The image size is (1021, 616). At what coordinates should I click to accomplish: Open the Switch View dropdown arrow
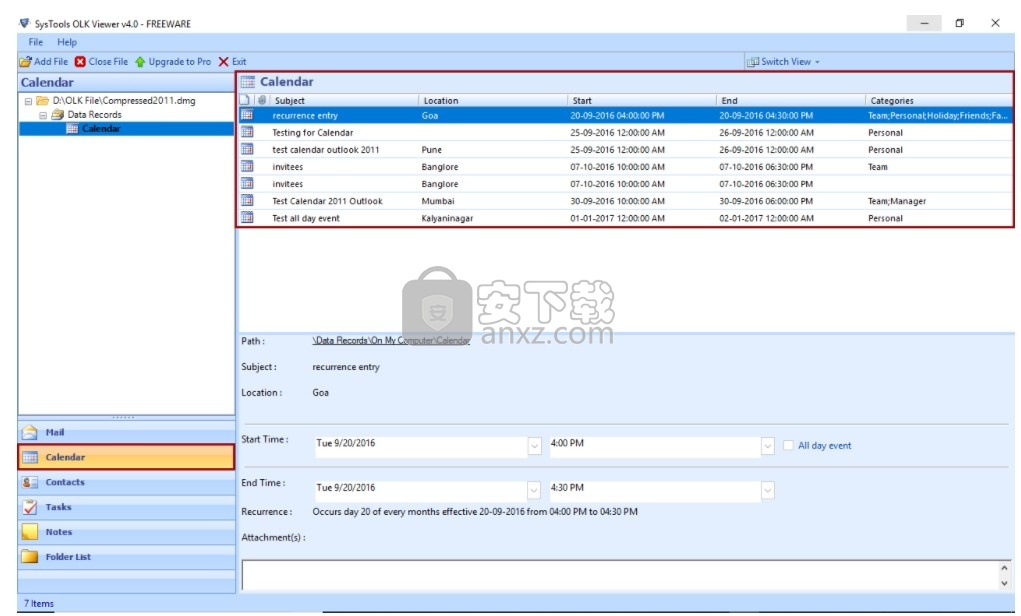point(817,62)
